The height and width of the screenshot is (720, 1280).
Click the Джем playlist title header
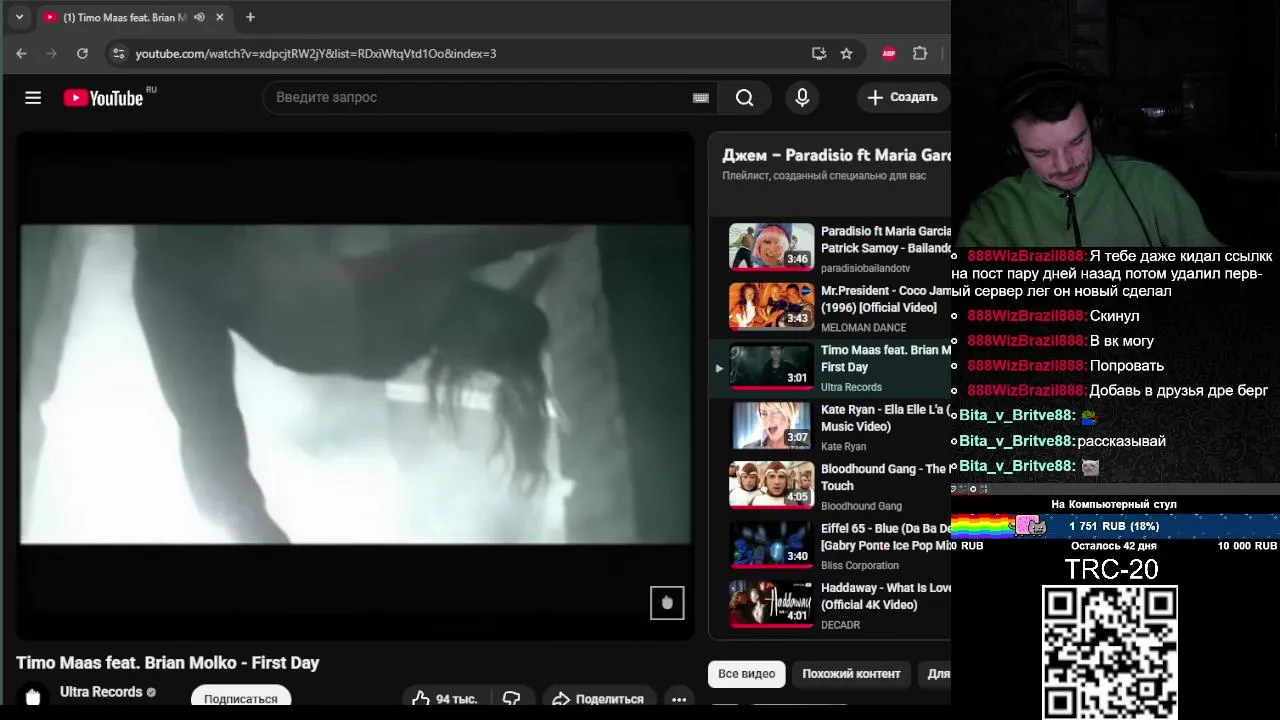(x=836, y=155)
